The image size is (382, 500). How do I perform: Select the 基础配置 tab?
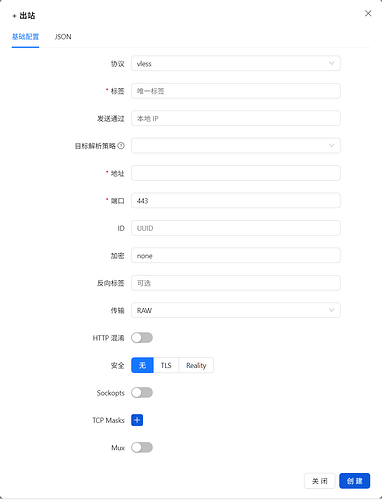[25, 37]
